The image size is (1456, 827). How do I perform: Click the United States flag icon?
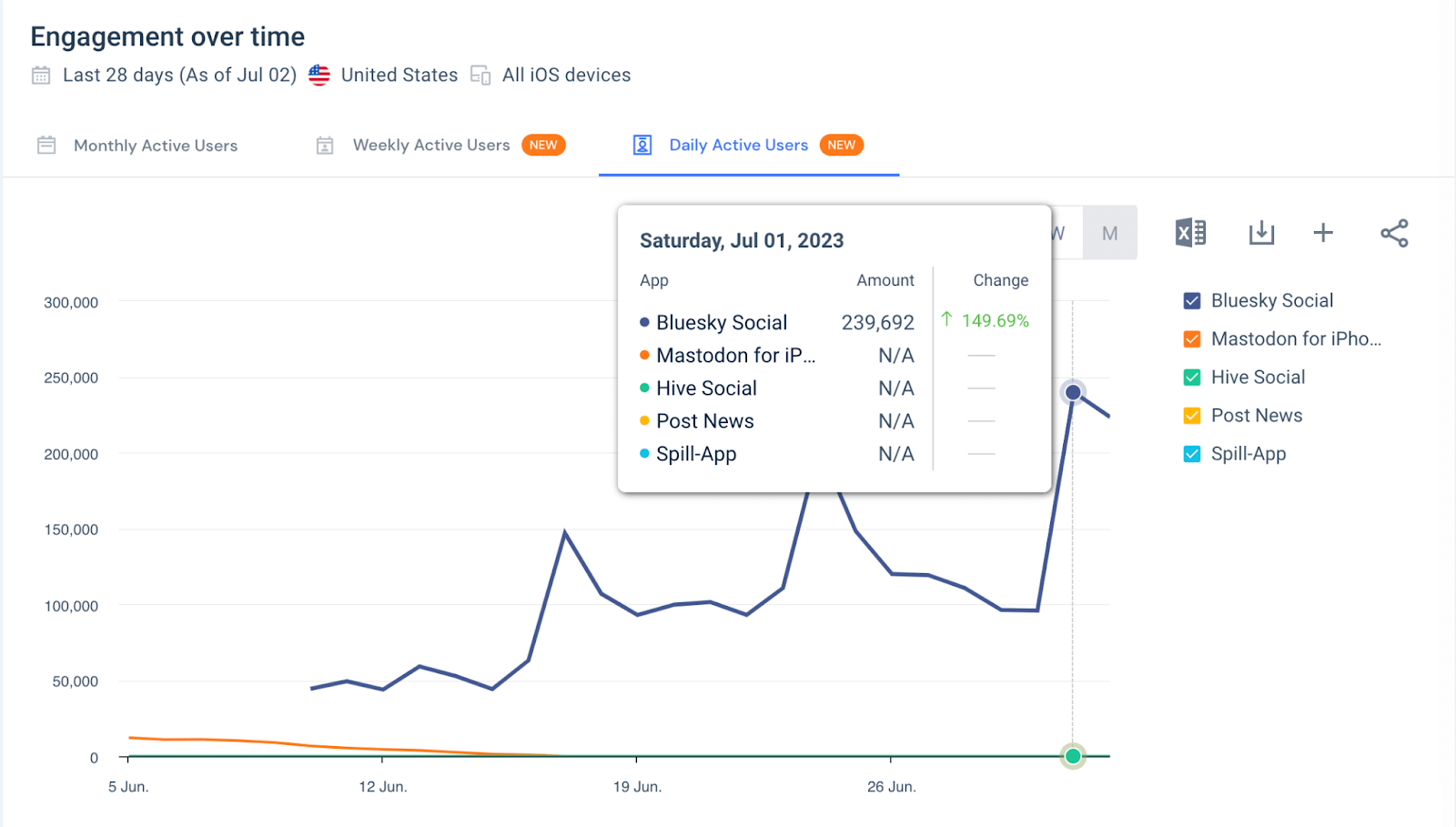[318, 75]
